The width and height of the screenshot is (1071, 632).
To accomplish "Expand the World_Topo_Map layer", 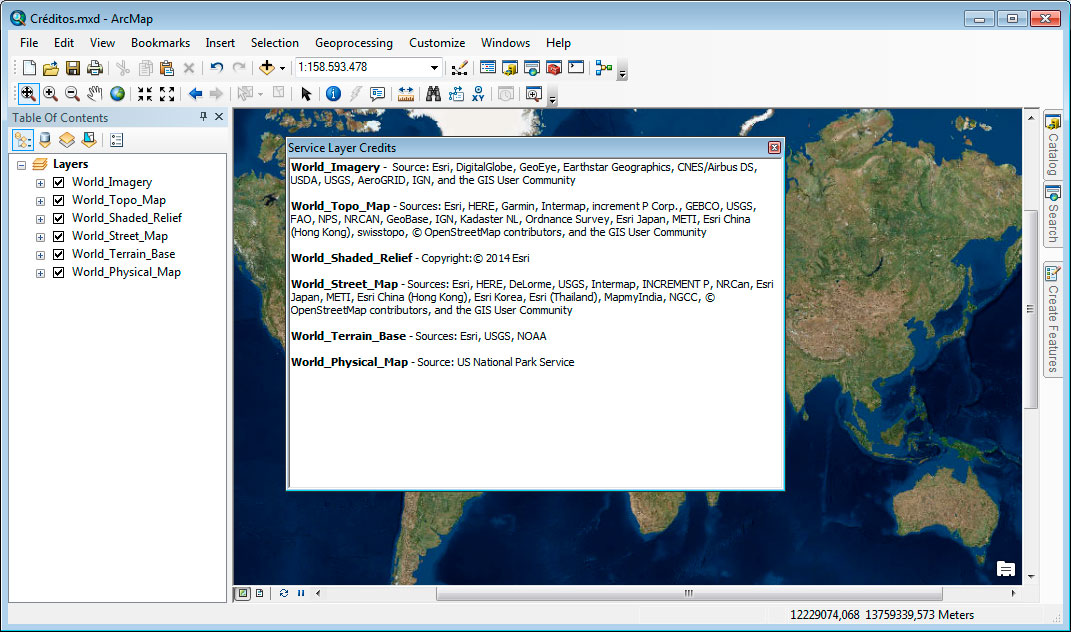I will pyautogui.click(x=40, y=201).
